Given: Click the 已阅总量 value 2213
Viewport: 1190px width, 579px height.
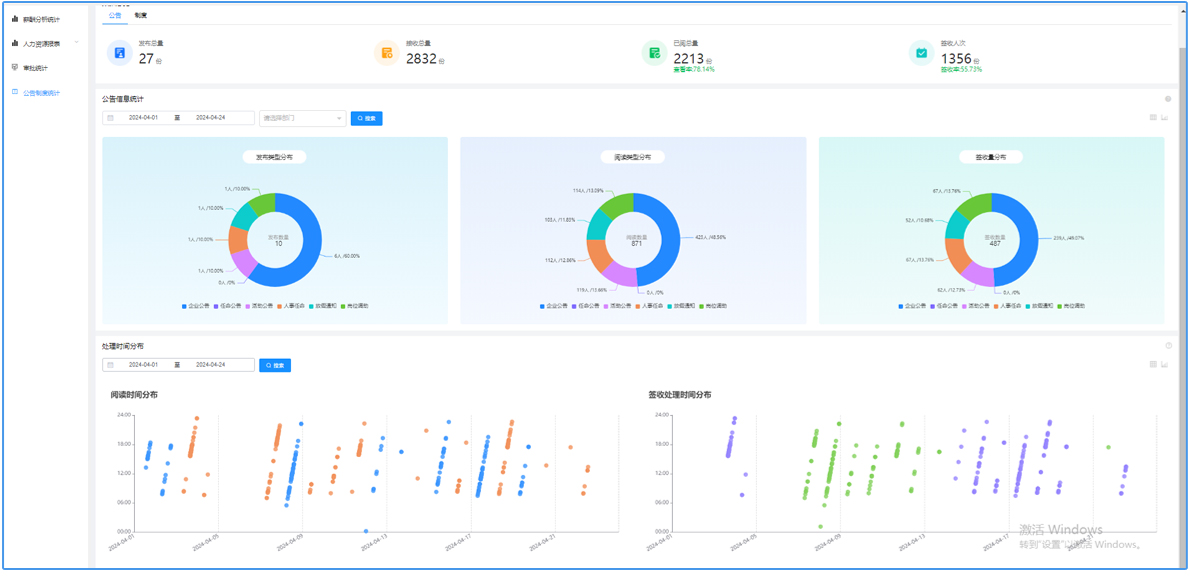Looking at the screenshot, I should pos(688,58).
